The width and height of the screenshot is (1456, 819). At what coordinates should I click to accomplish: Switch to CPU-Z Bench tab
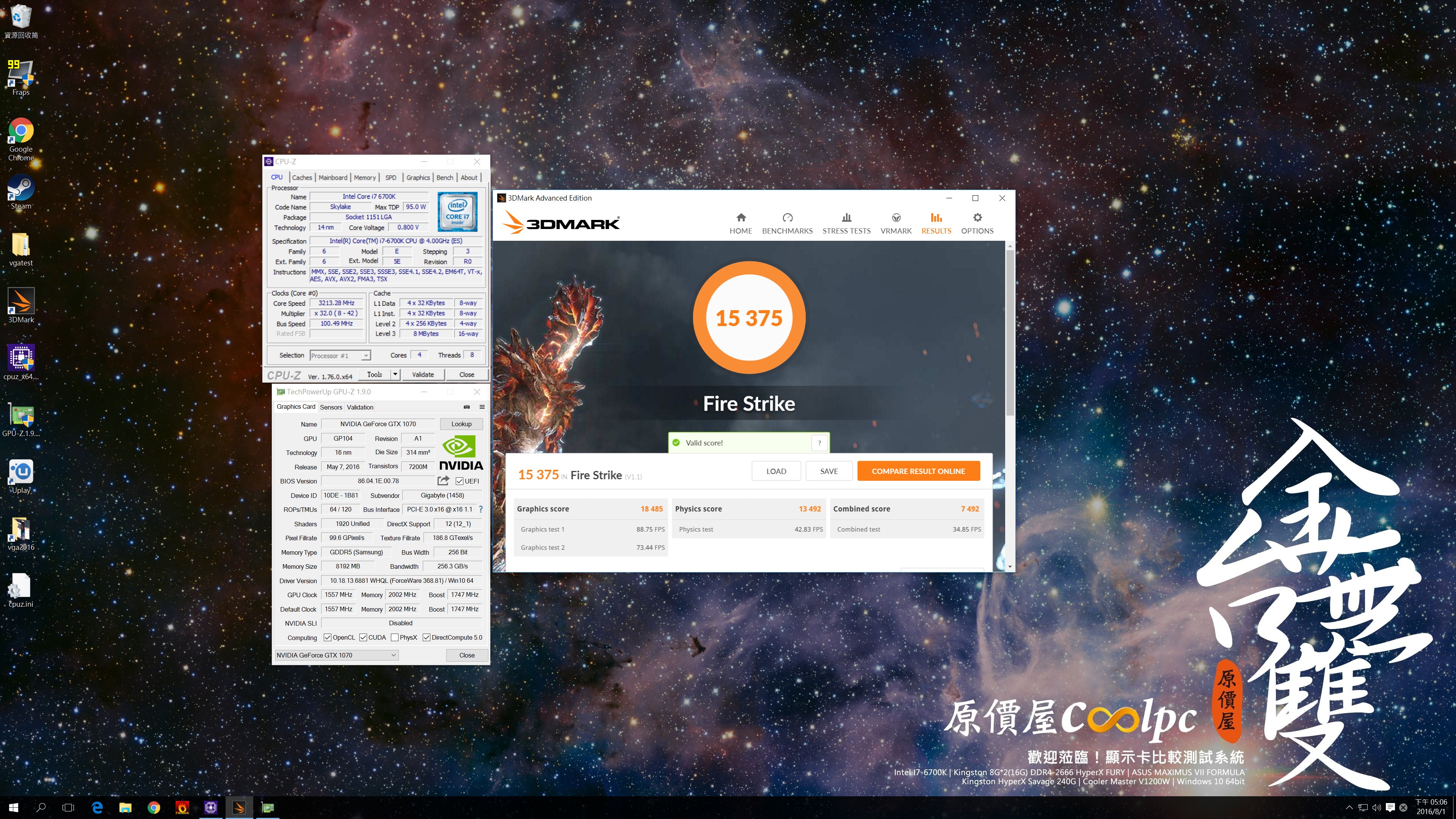pyautogui.click(x=445, y=177)
